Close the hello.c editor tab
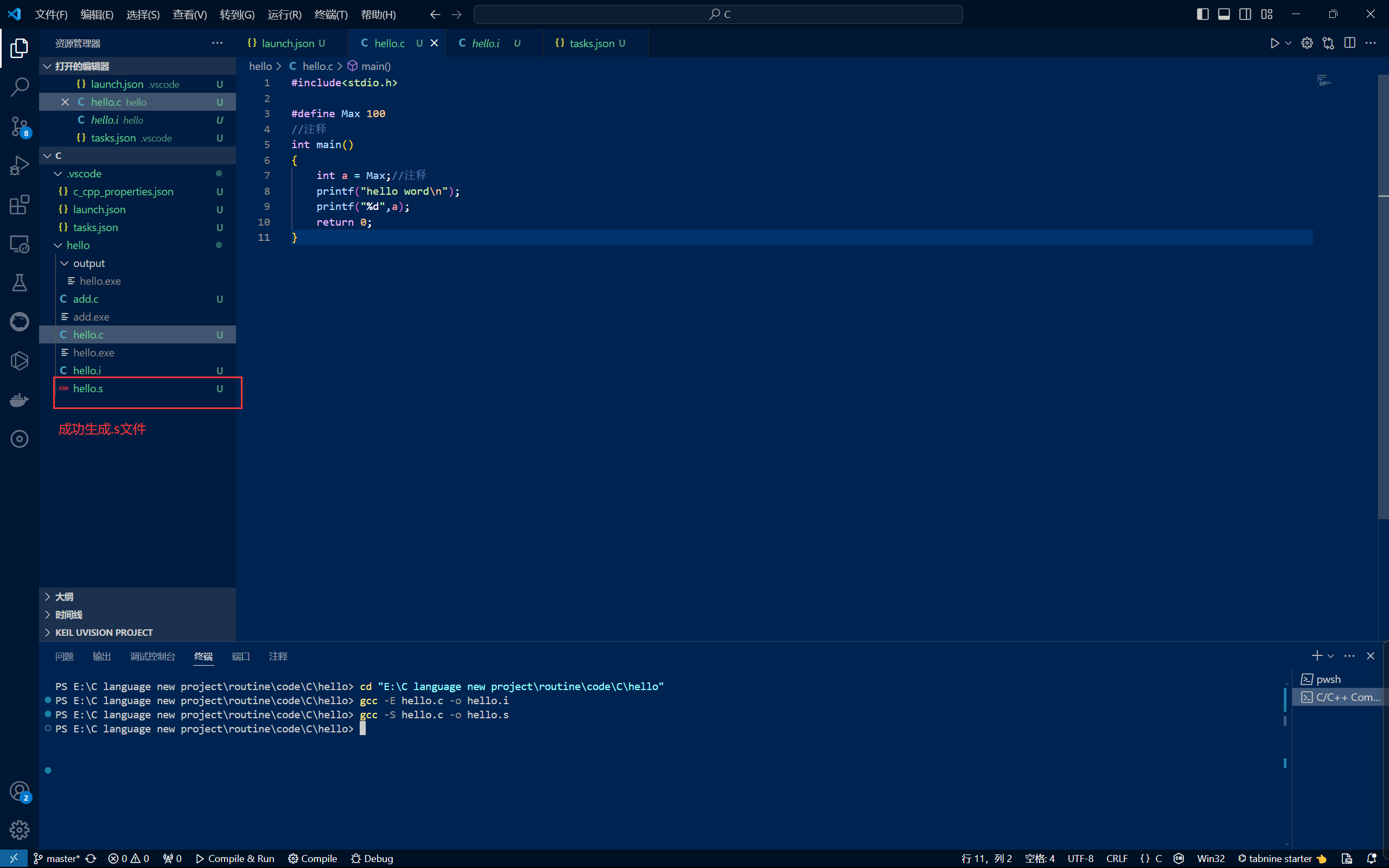The image size is (1389, 868). point(435,43)
